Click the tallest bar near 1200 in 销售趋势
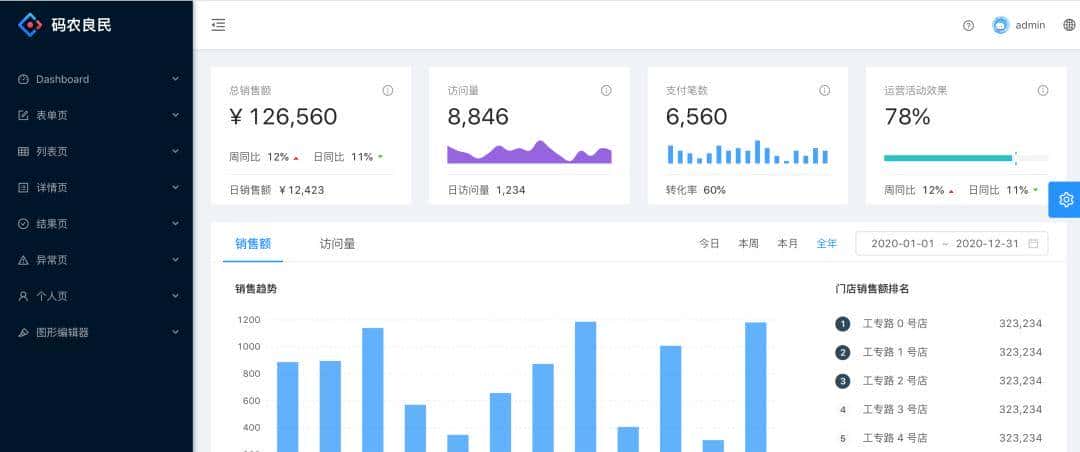The height and width of the screenshot is (452, 1080). 585,387
